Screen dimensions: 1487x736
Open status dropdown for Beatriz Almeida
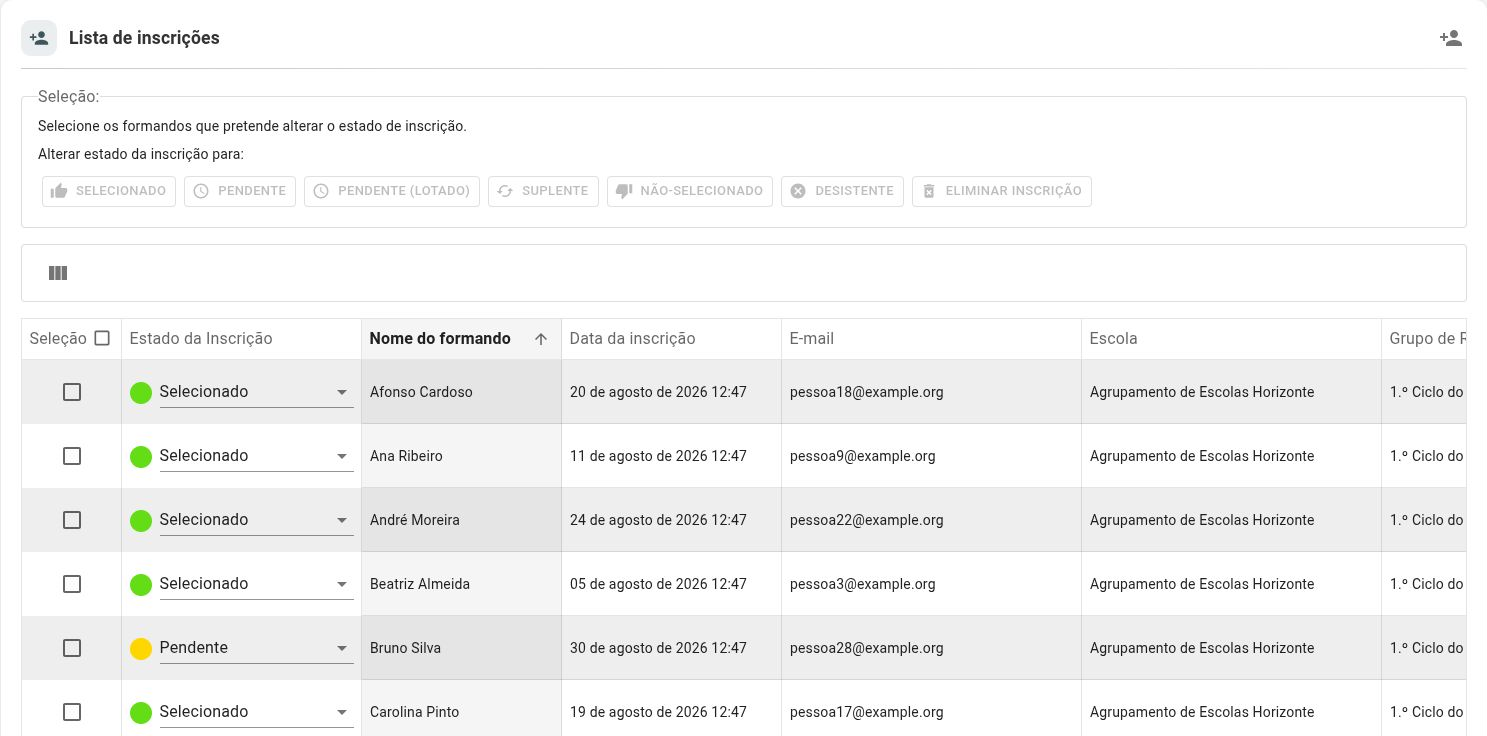click(x=256, y=584)
